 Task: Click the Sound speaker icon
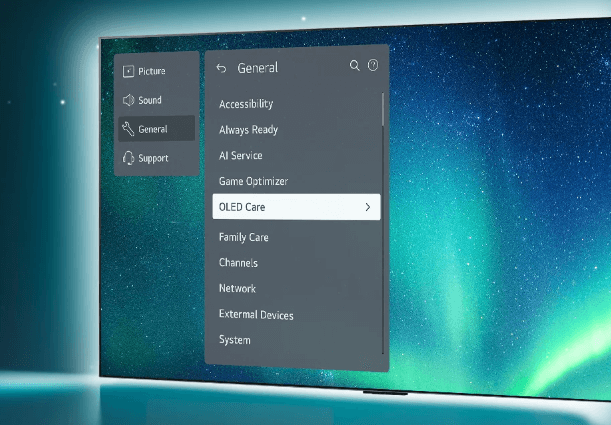tap(128, 100)
